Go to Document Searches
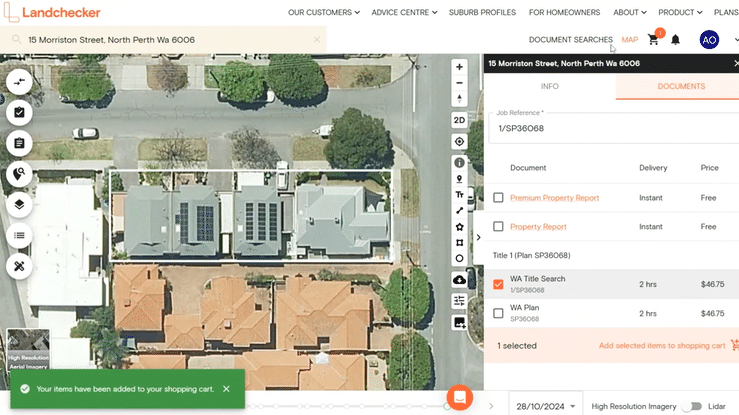The height and width of the screenshot is (415, 739). tap(571, 40)
